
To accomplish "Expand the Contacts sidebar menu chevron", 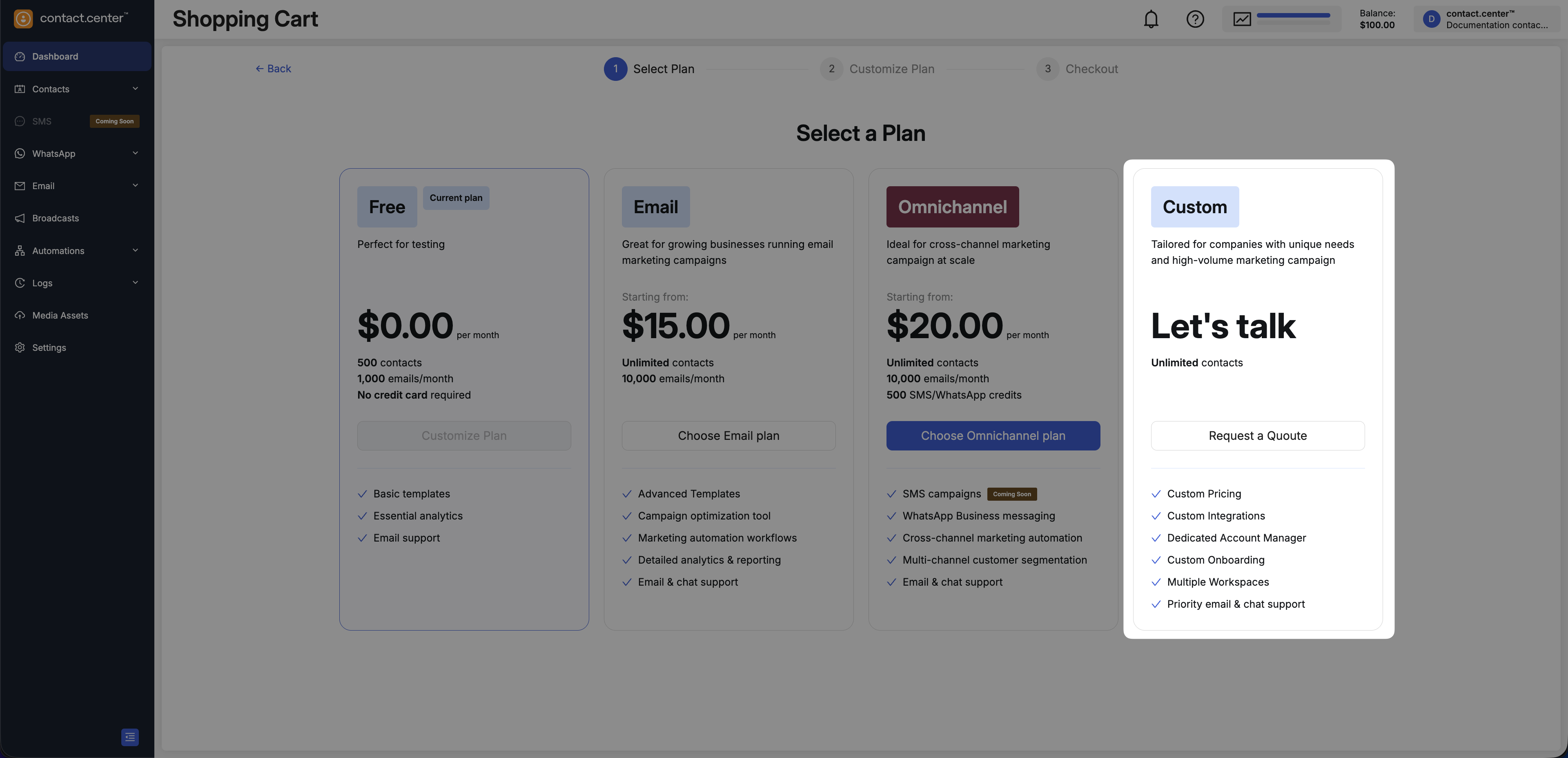I will (x=135, y=89).
